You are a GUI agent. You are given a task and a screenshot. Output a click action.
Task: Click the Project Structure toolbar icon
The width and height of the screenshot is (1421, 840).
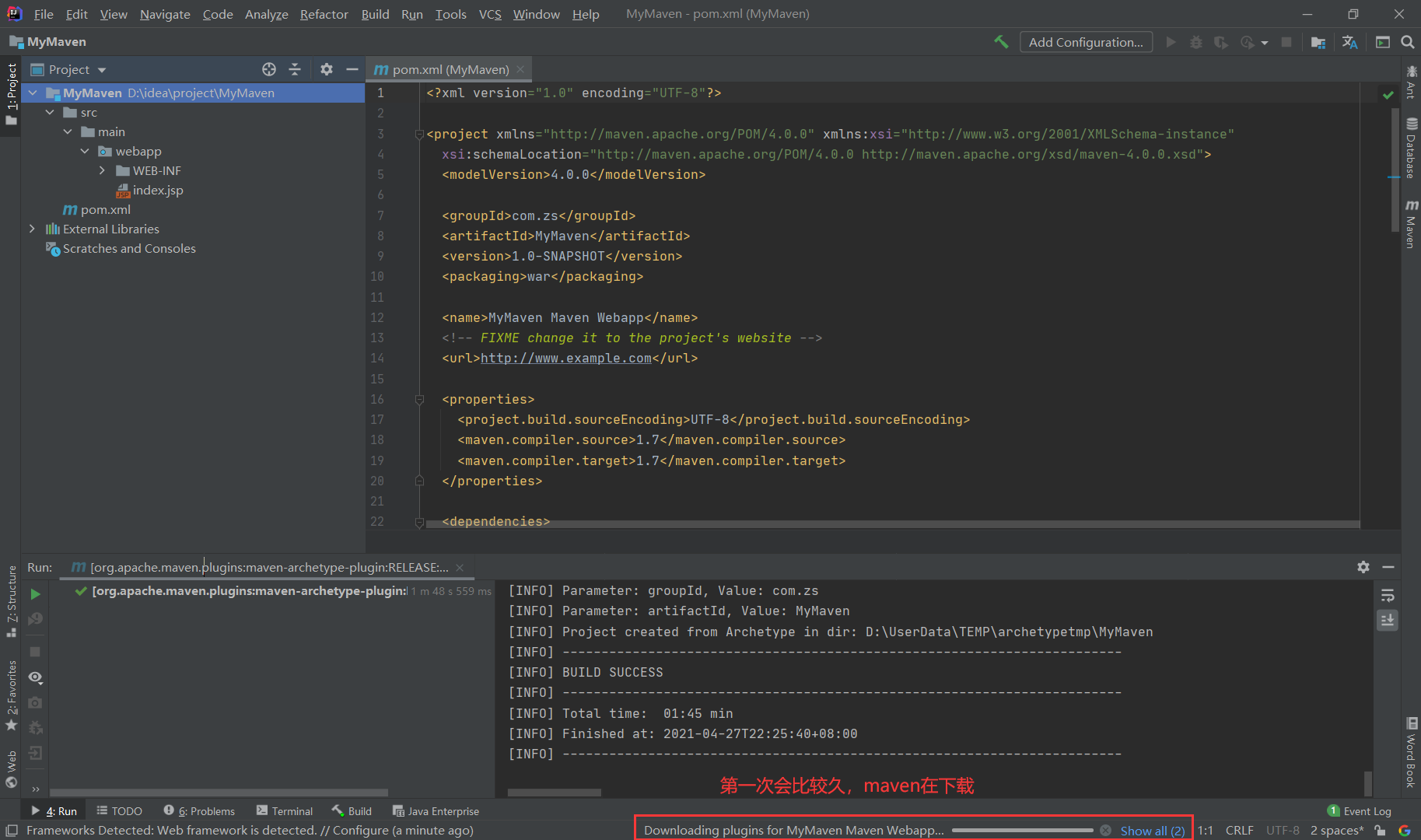pos(1318,42)
